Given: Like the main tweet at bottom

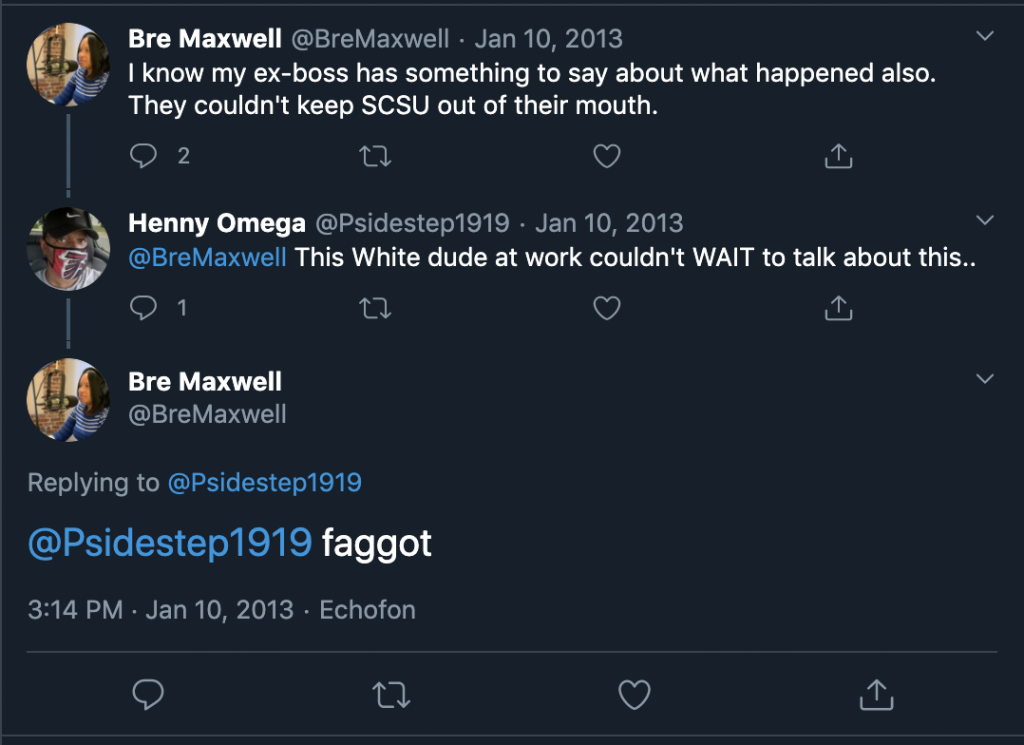Looking at the screenshot, I should point(634,693).
